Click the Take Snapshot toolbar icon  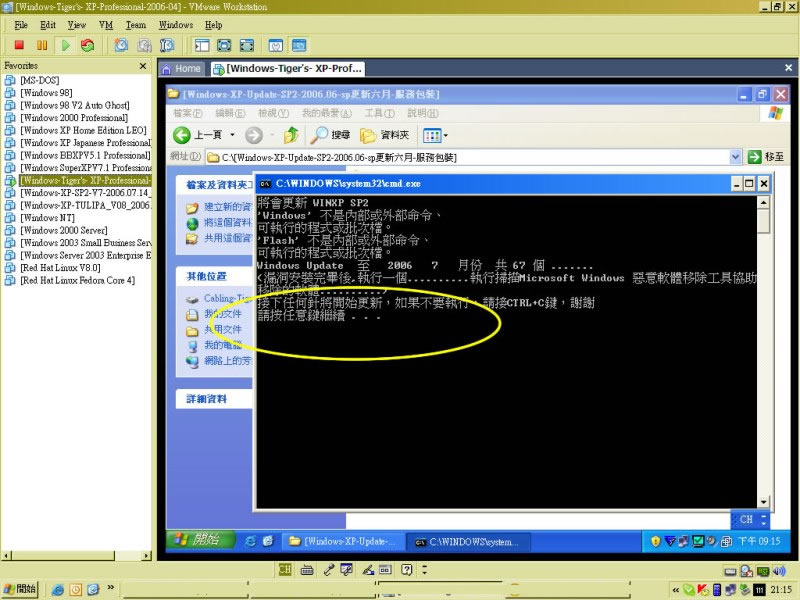121,45
